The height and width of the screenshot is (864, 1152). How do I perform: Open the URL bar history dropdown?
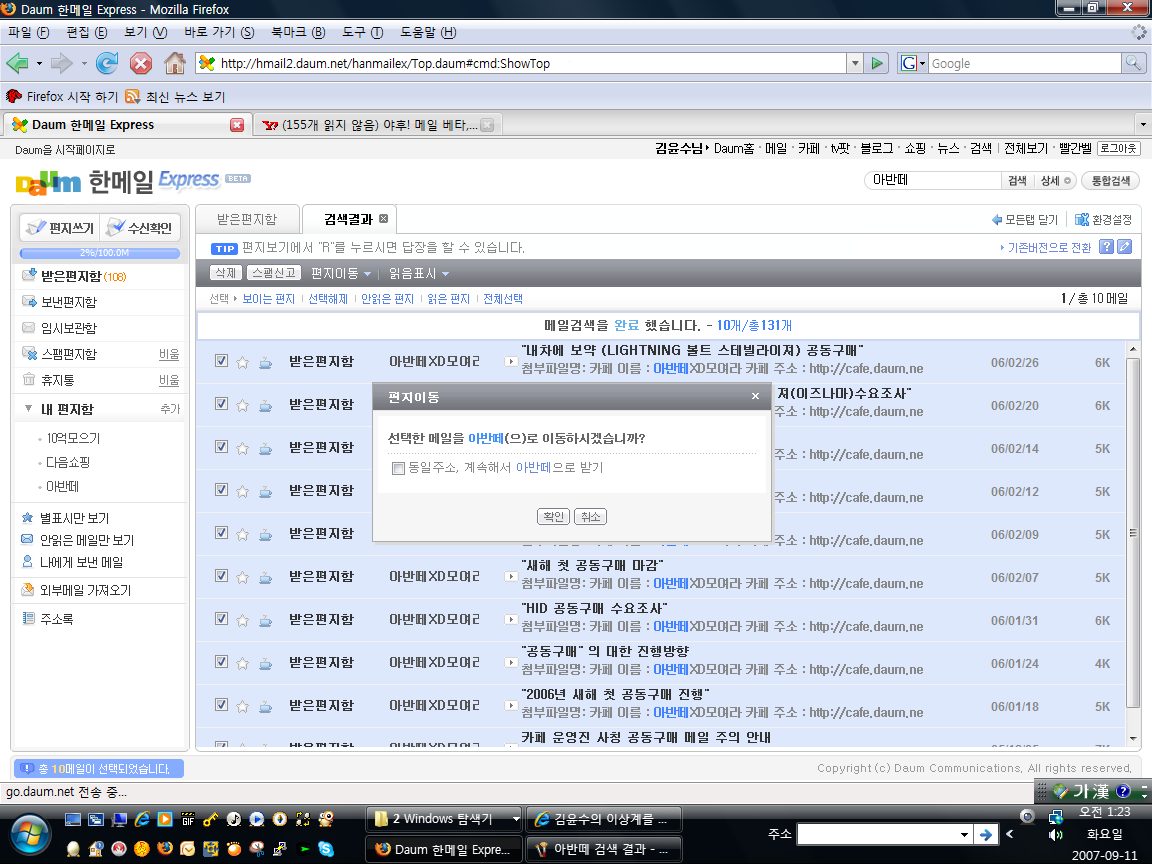coord(854,63)
